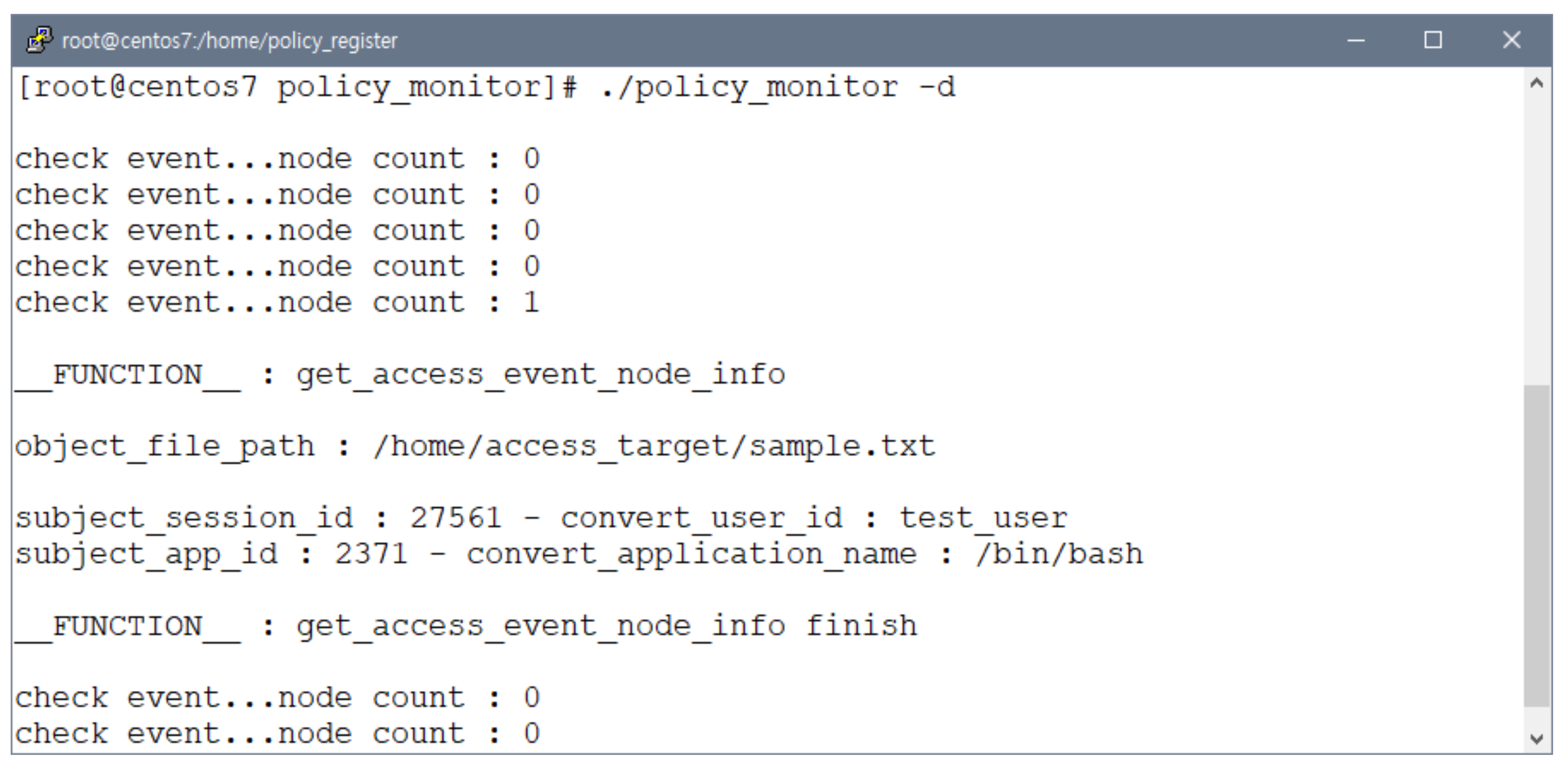1568x769 pixels.
Task: Close the root@centos7 terminal window
Action: tap(1511, 41)
